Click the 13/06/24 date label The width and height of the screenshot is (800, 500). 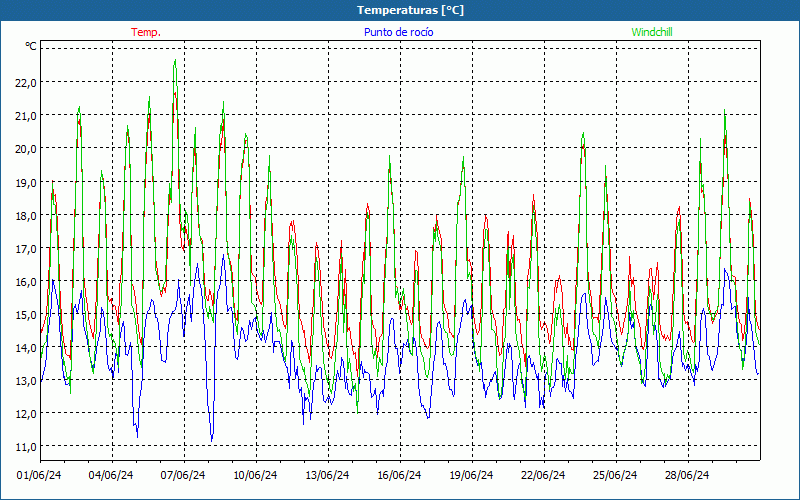[327, 475]
